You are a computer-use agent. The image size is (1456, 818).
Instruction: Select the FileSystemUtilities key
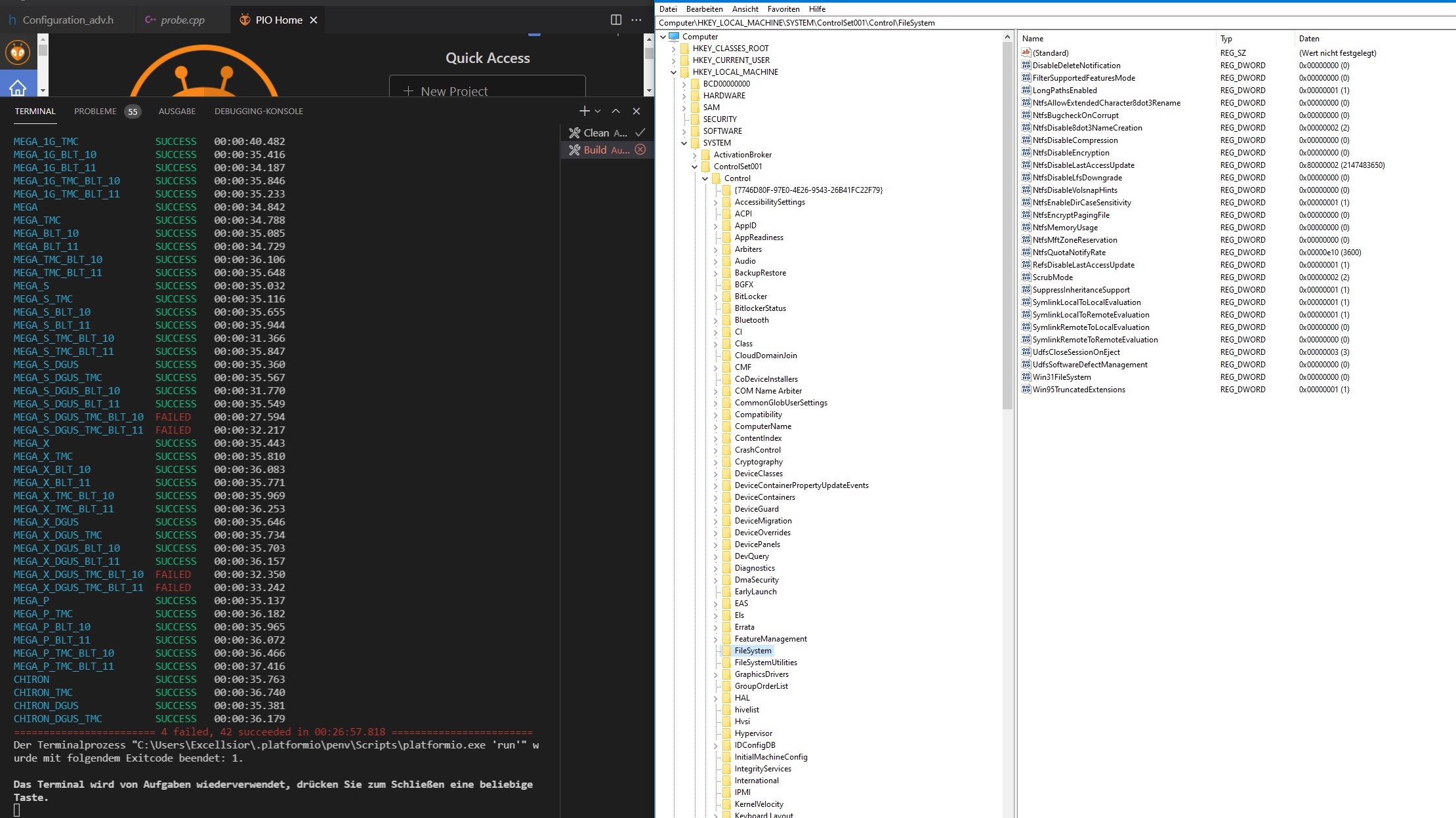[x=766, y=663]
